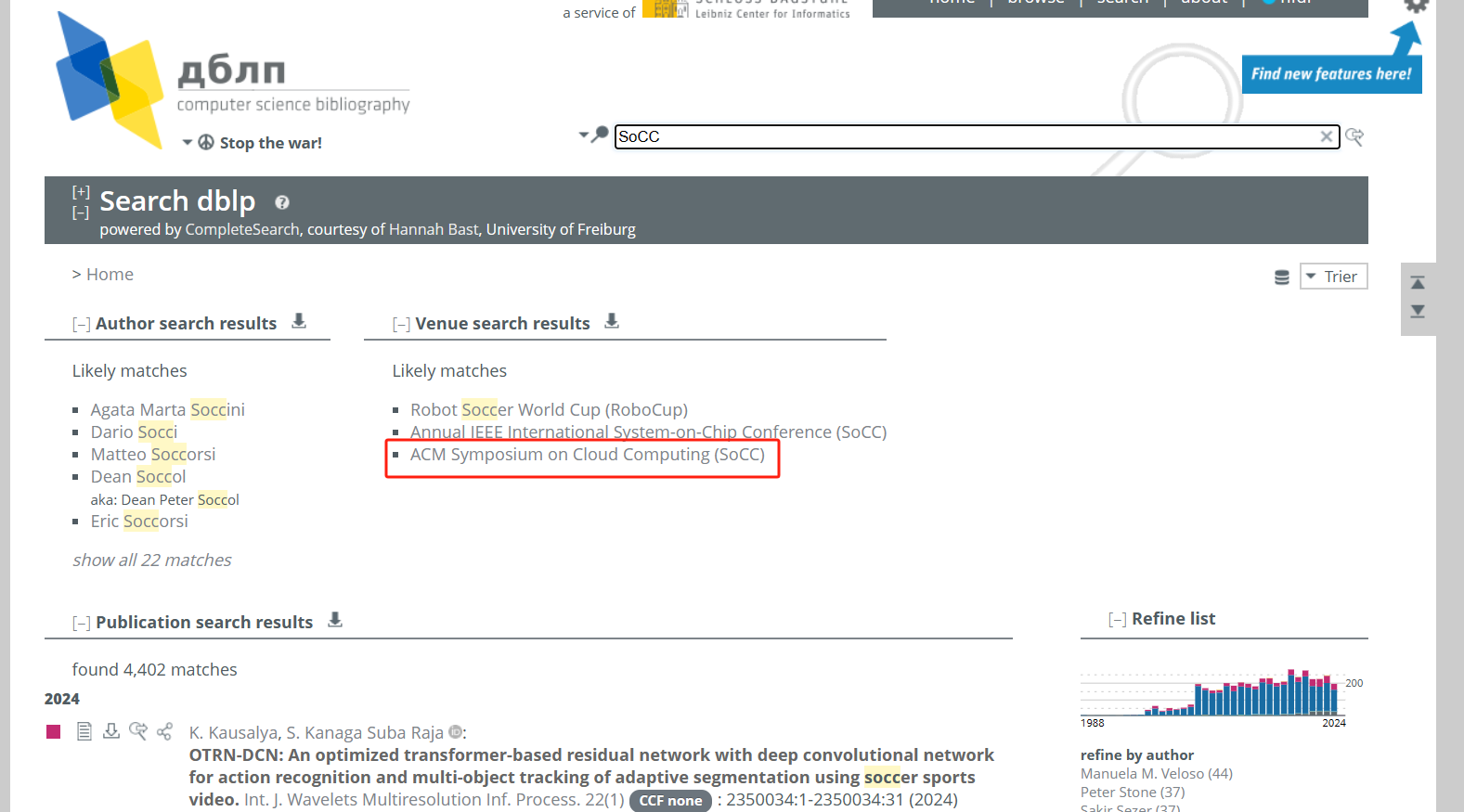Viewport: 1464px width, 812px height.
Task: Open author Dean Soccol
Action: [x=138, y=477]
